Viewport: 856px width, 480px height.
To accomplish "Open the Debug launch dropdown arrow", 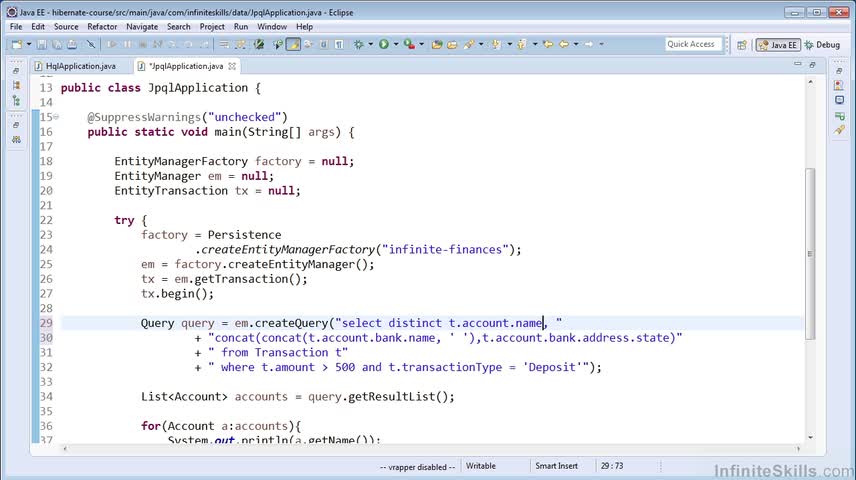I will pyautogui.click(x=371, y=44).
